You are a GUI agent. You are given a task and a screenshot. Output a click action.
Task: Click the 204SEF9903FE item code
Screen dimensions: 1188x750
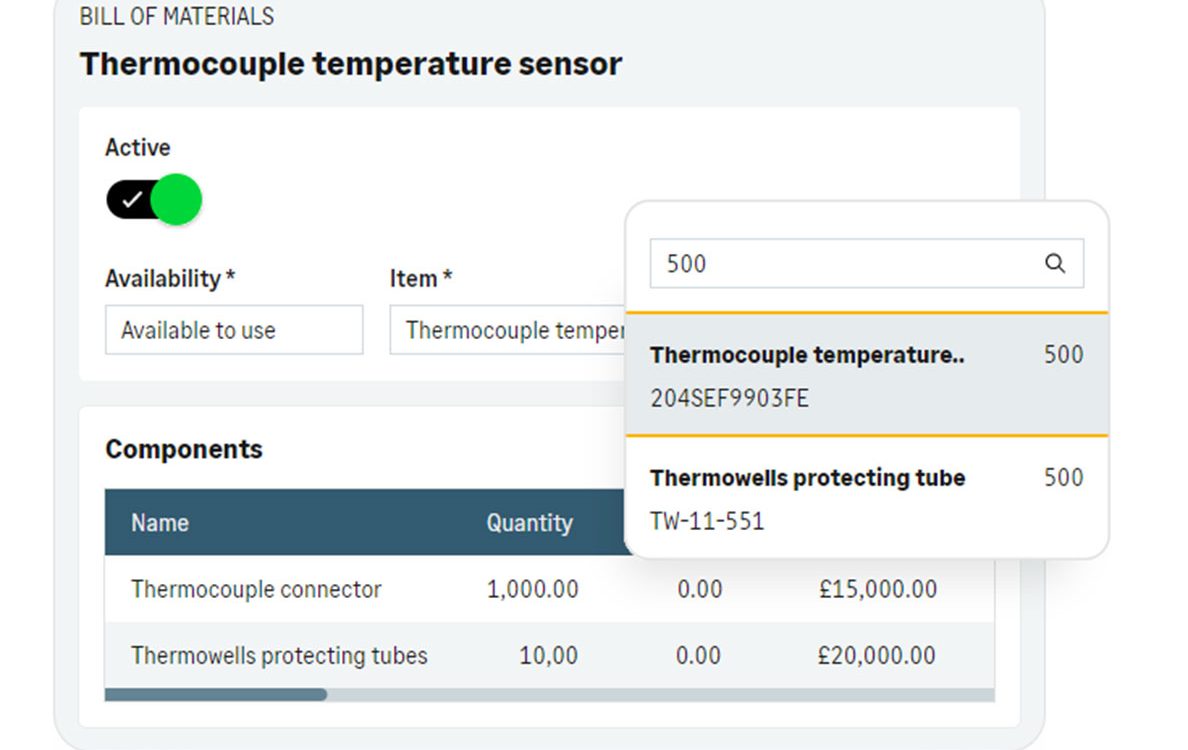coord(730,398)
